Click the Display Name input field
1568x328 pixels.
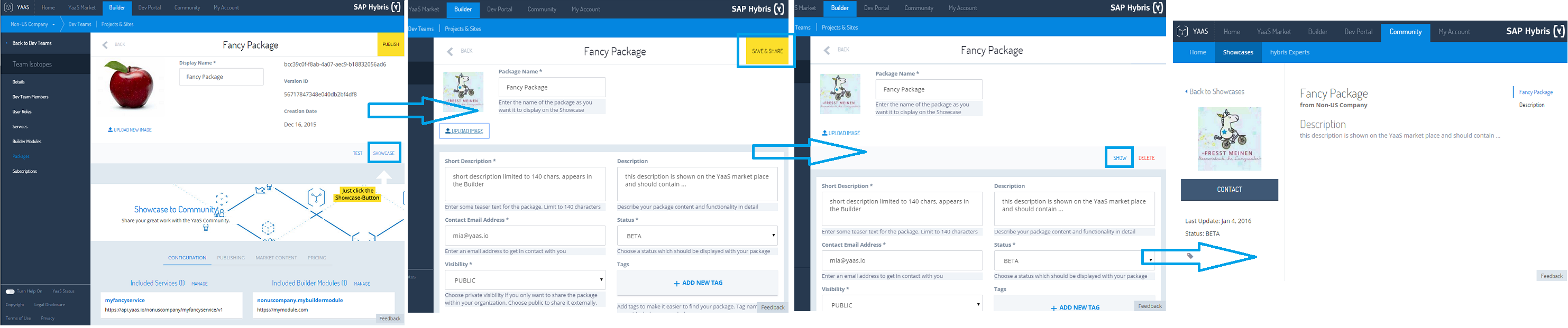coord(222,77)
